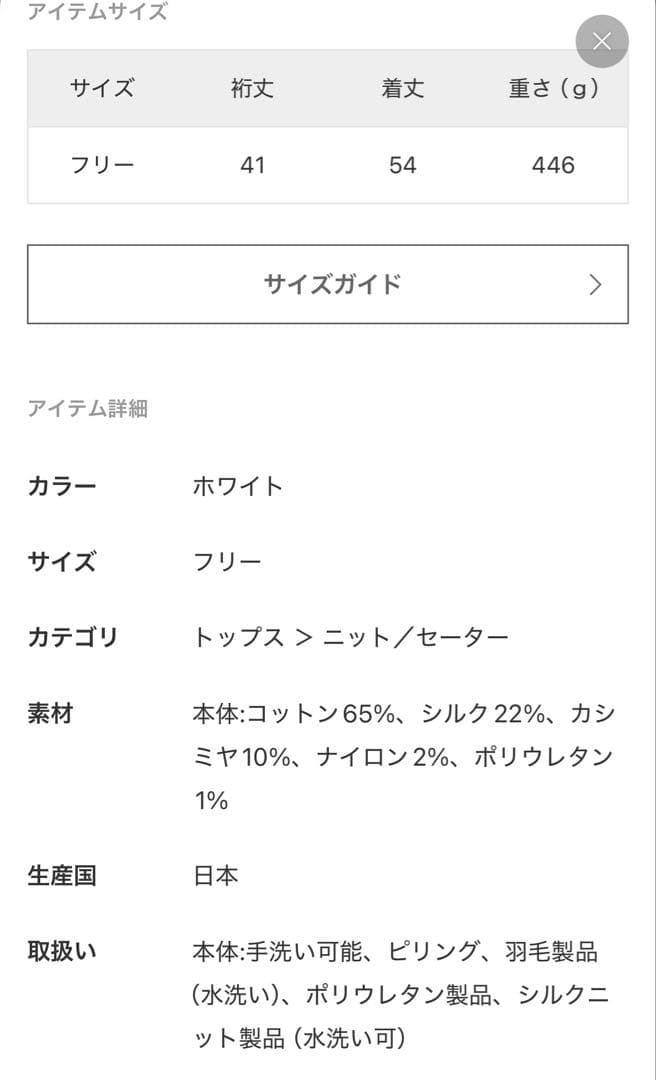Open the サイズガイド button
This screenshot has width=656, height=1080.
point(328,283)
